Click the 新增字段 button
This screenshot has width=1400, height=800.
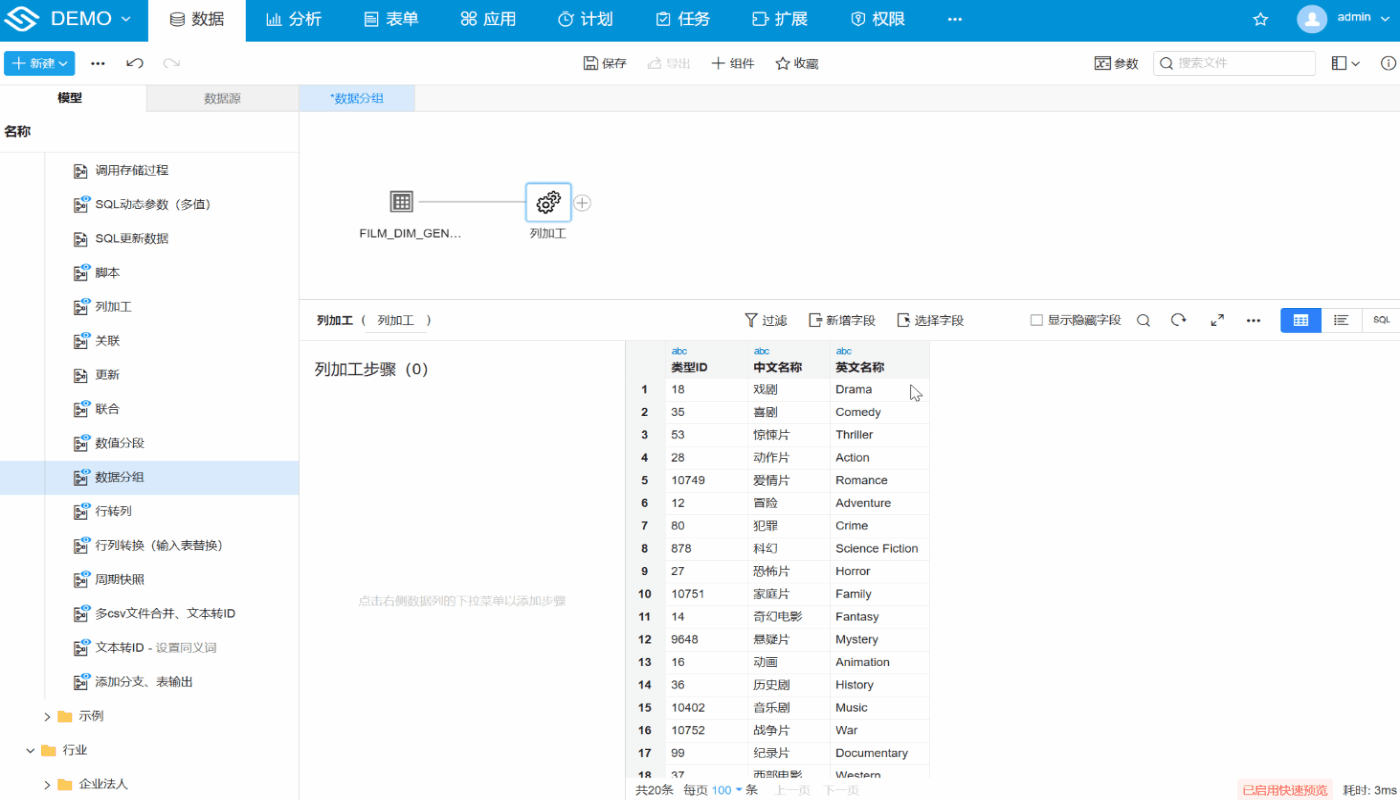click(842, 320)
